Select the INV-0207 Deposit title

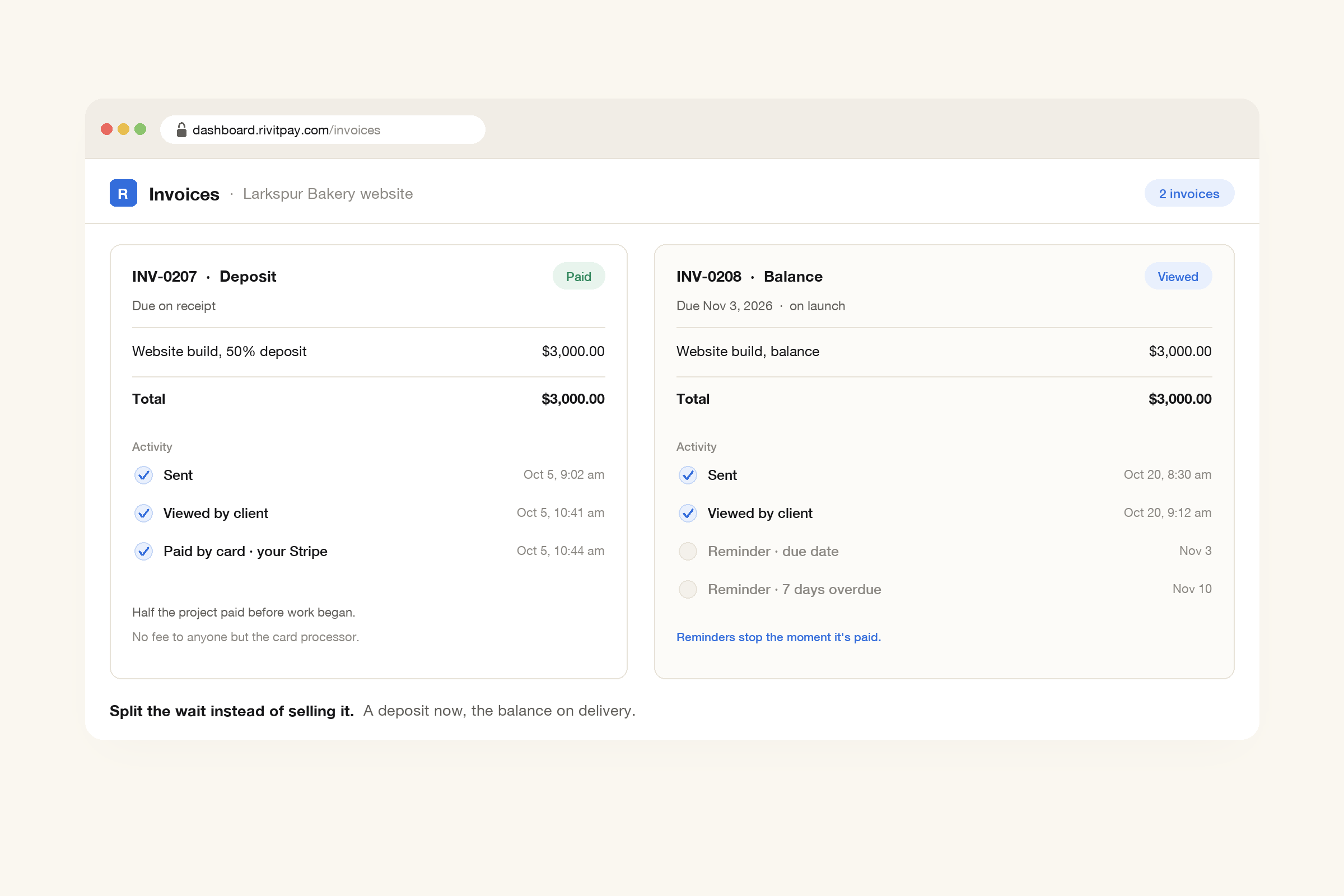(x=204, y=277)
